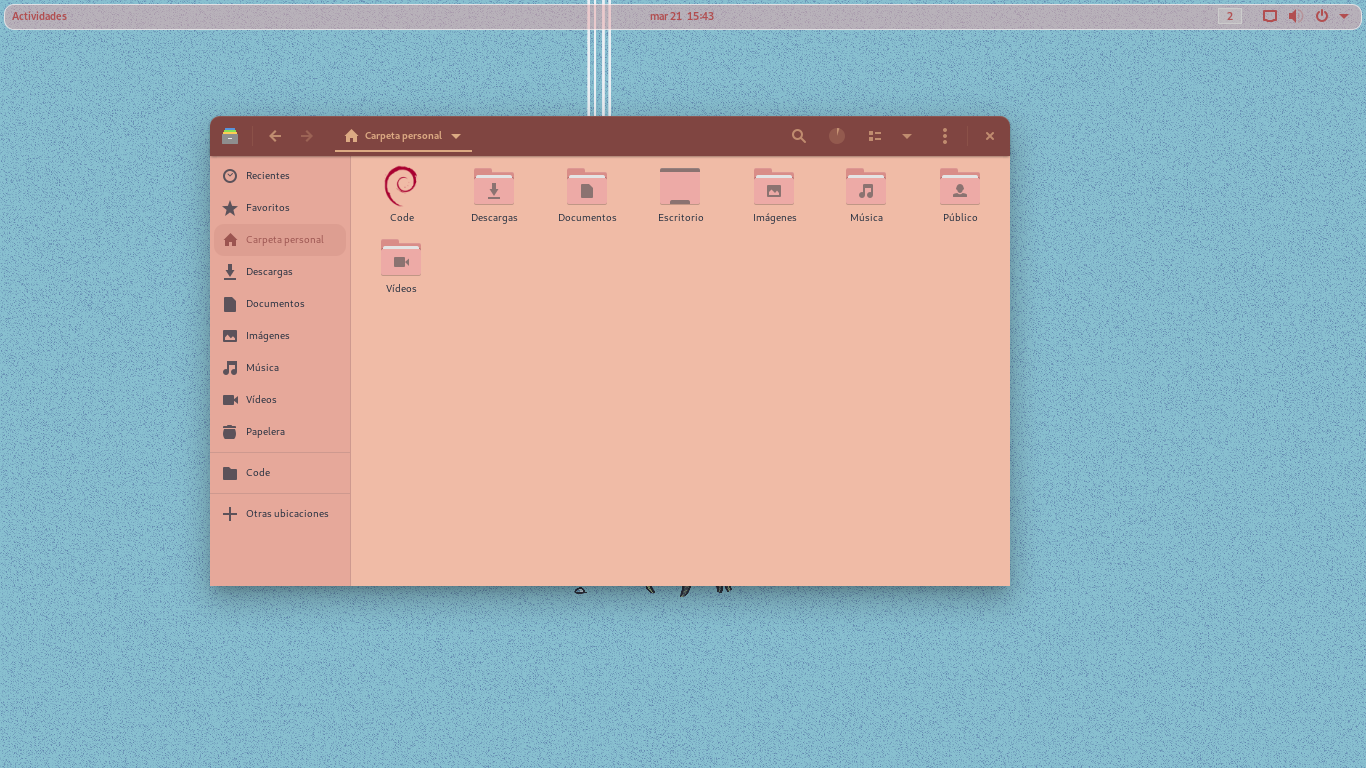Open the search magnifier in Files
The image size is (1366, 768).
[799, 136]
